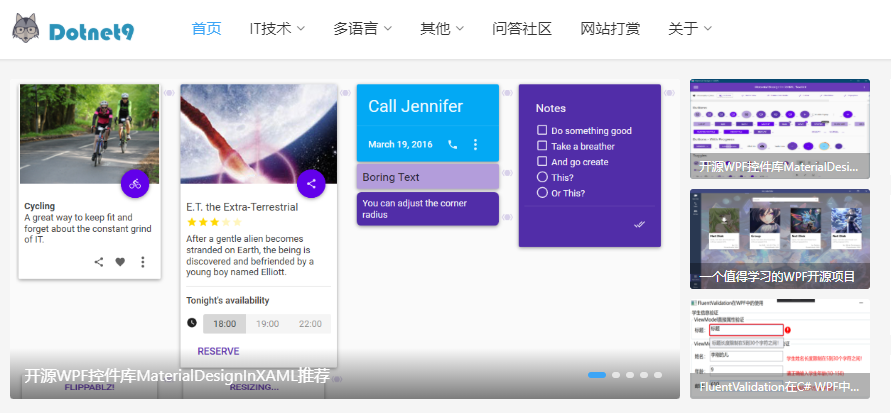Select 22:00 time slot

pyautogui.click(x=310, y=324)
